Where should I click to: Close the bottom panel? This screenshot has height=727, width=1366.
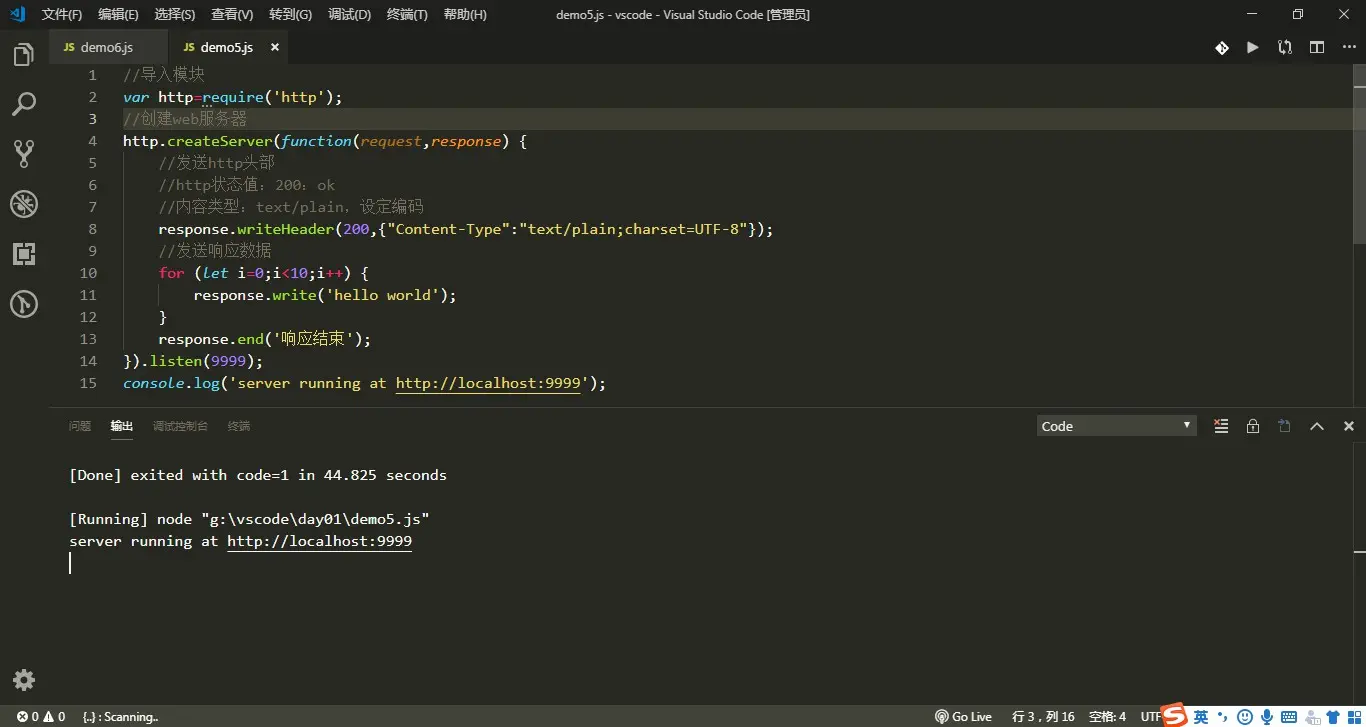(x=1348, y=426)
